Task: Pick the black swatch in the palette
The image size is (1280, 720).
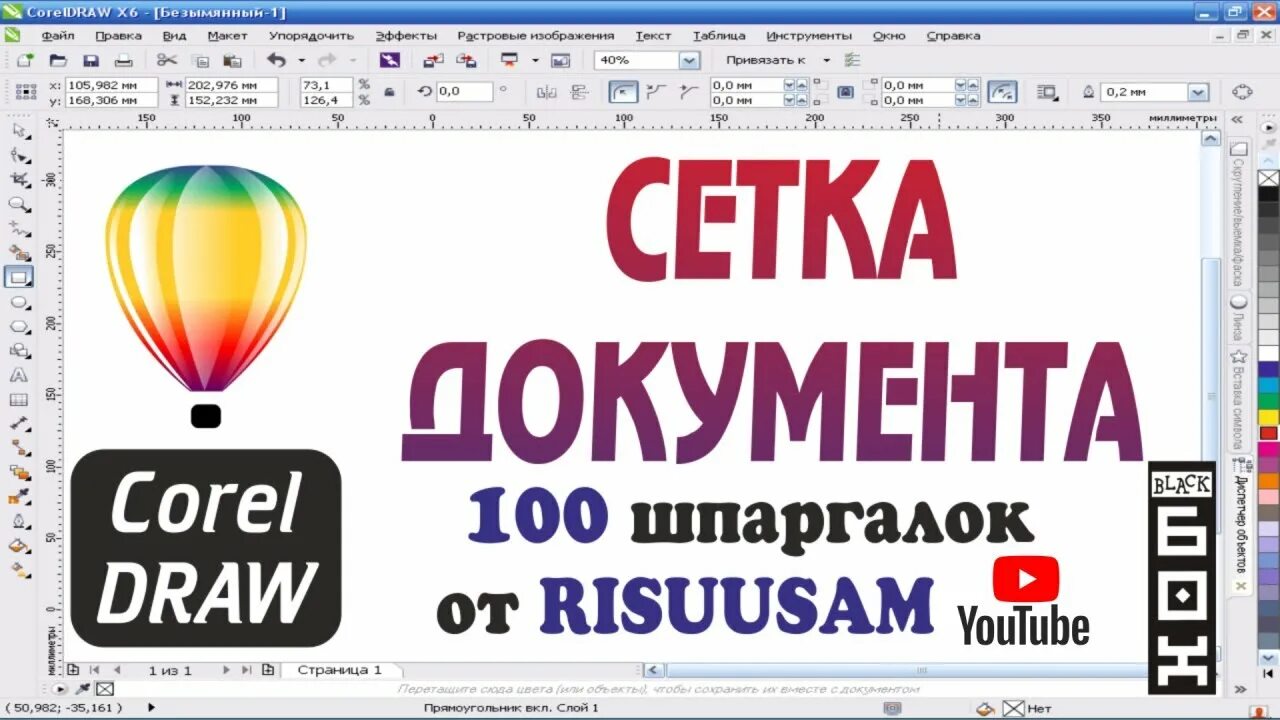Action: (x=1268, y=195)
